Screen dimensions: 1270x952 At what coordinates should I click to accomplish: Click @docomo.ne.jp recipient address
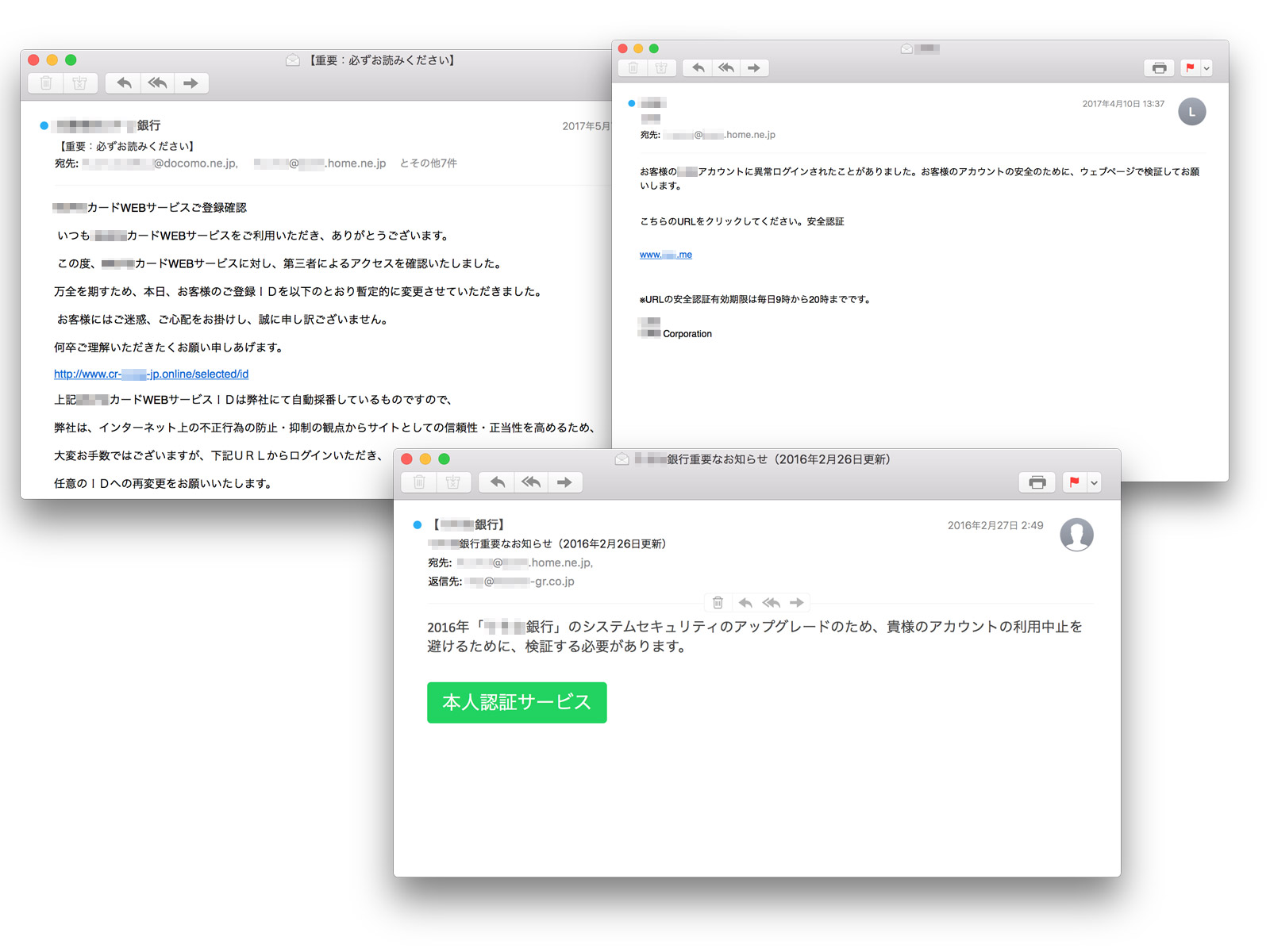tap(160, 163)
